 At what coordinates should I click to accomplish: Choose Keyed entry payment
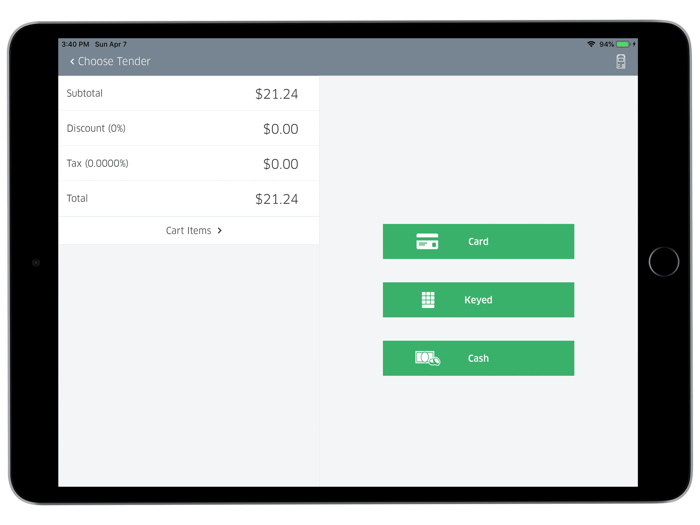478,300
